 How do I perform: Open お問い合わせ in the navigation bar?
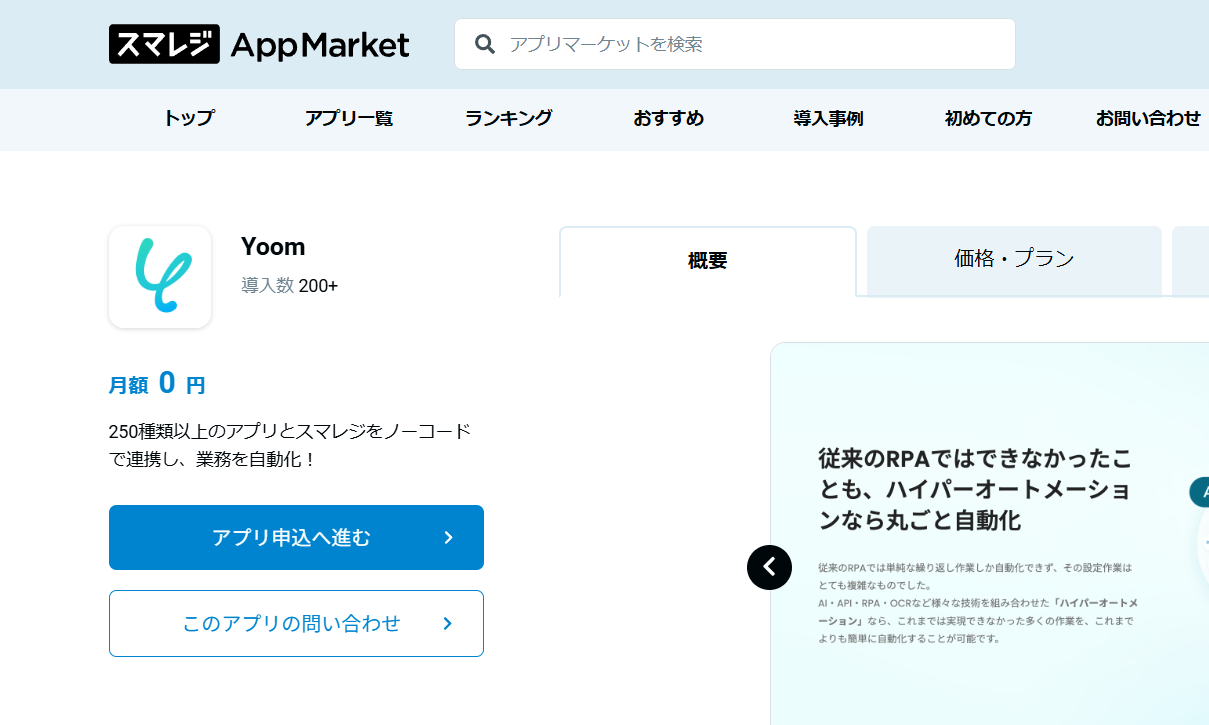(x=1148, y=118)
